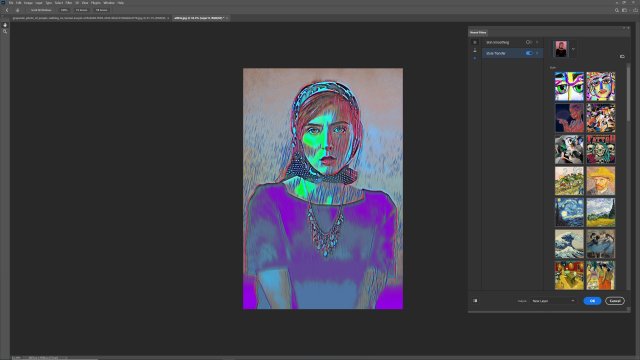Screen dimensions: 640x360
Task: Click the back arrow in options bar
Action: click(7, 10)
